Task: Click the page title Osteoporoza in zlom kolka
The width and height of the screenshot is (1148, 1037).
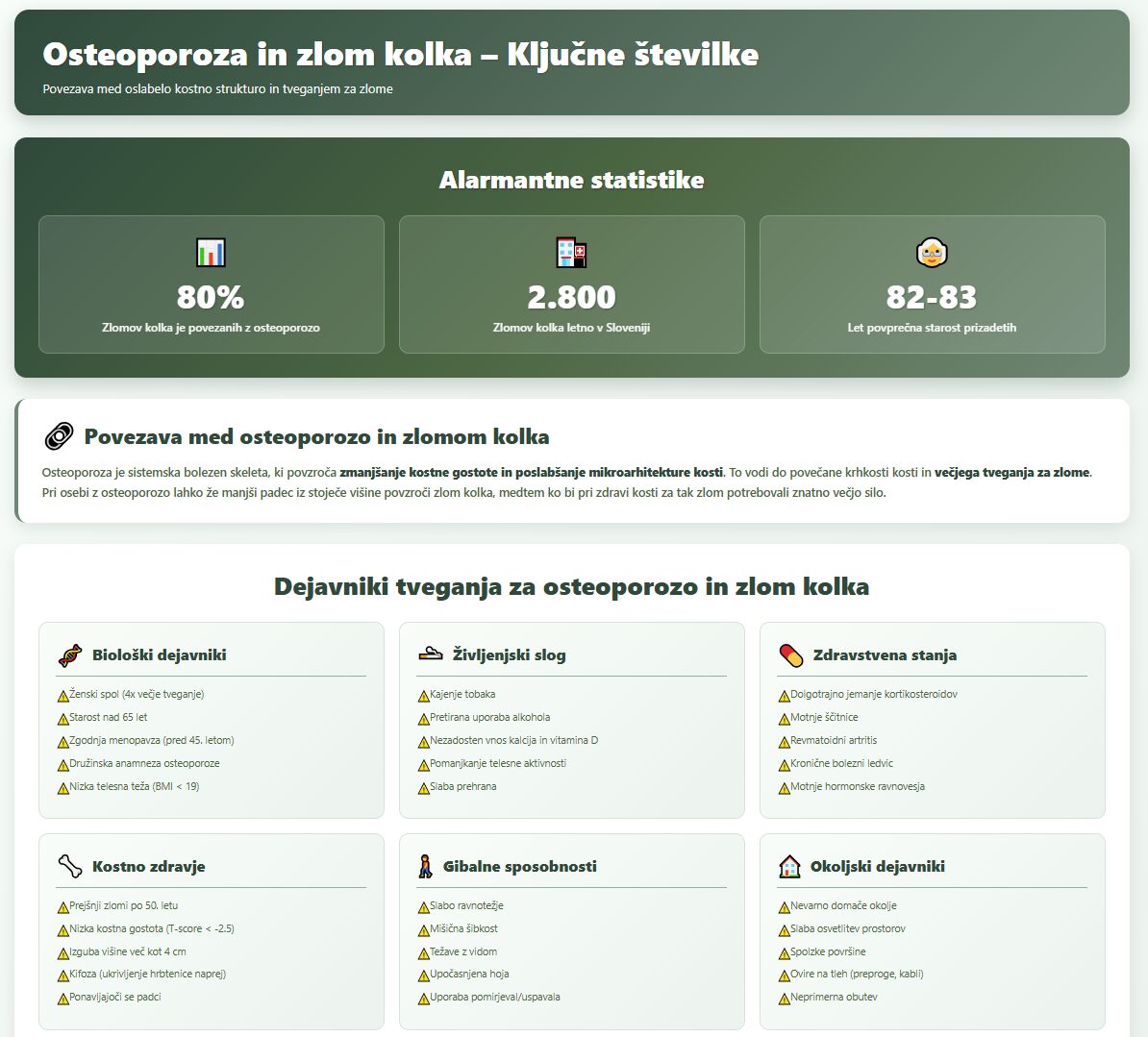Action: (401, 55)
